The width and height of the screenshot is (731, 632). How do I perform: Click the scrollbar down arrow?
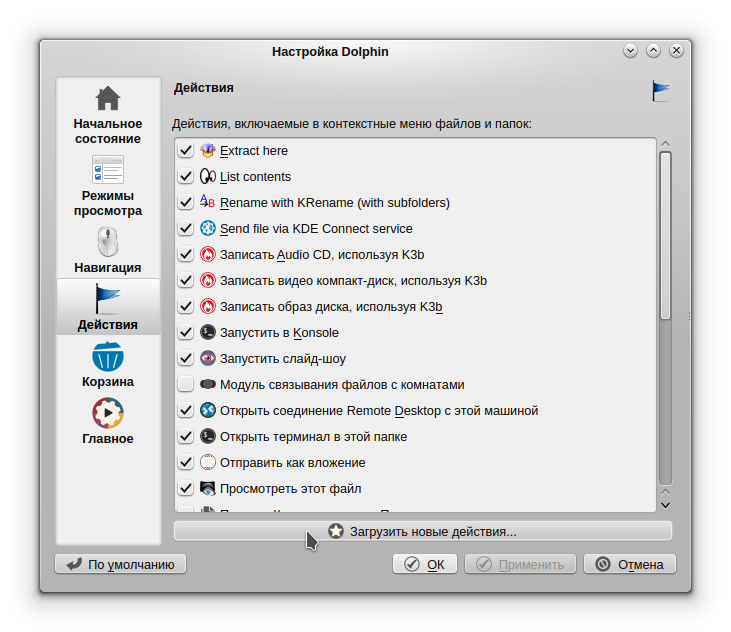tap(665, 505)
